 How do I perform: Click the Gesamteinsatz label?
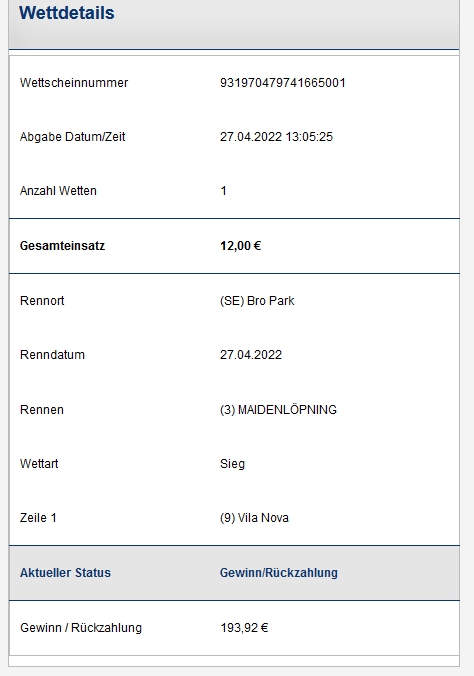click(x=63, y=246)
